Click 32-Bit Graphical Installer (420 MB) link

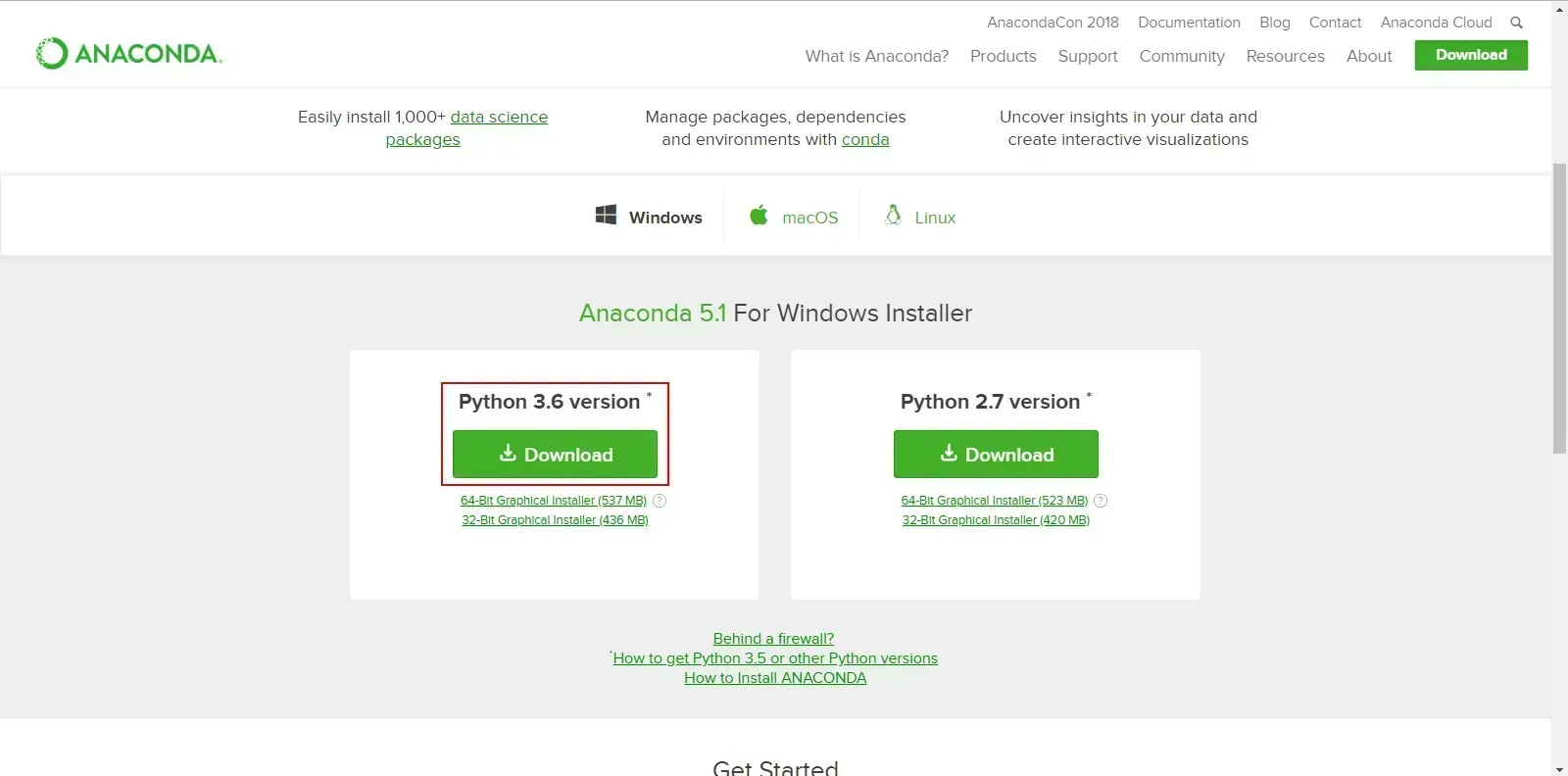[x=996, y=520]
